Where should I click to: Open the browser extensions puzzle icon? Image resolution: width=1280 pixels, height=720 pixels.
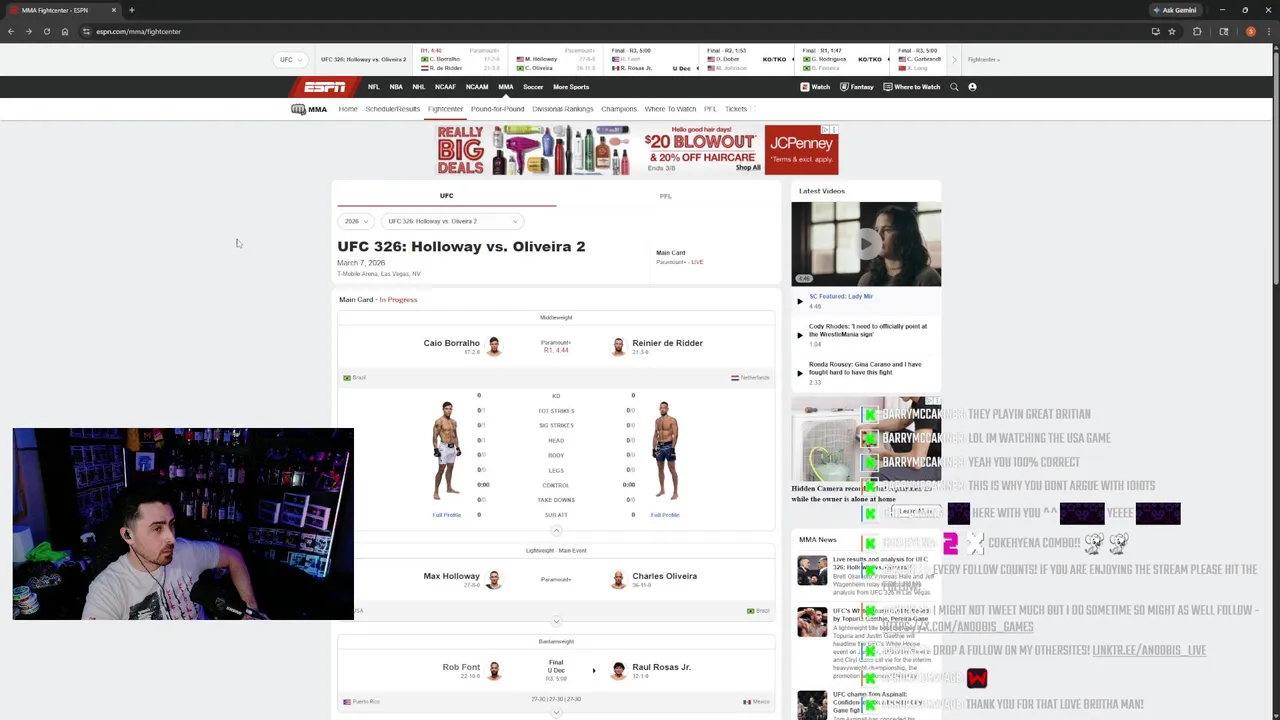pyautogui.click(x=1197, y=31)
